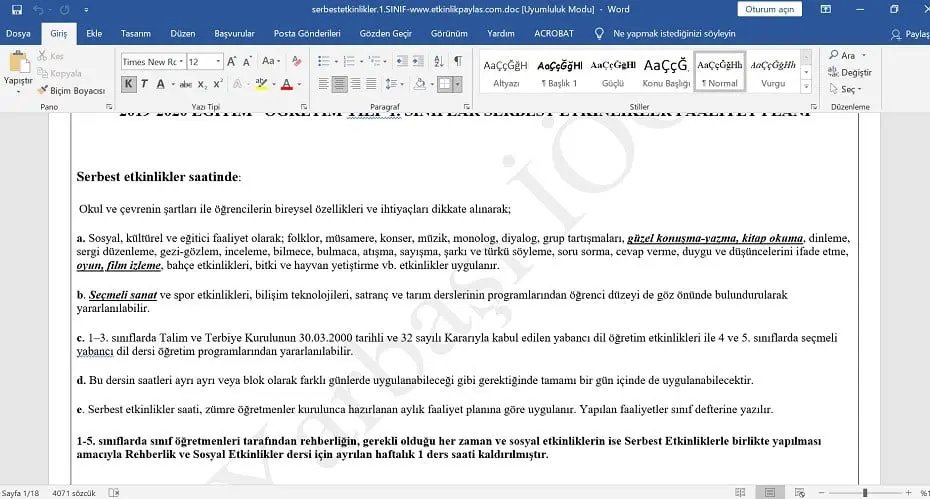The image size is (930, 499).
Task: Switch to the Tasarım tab
Action: (136, 34)
